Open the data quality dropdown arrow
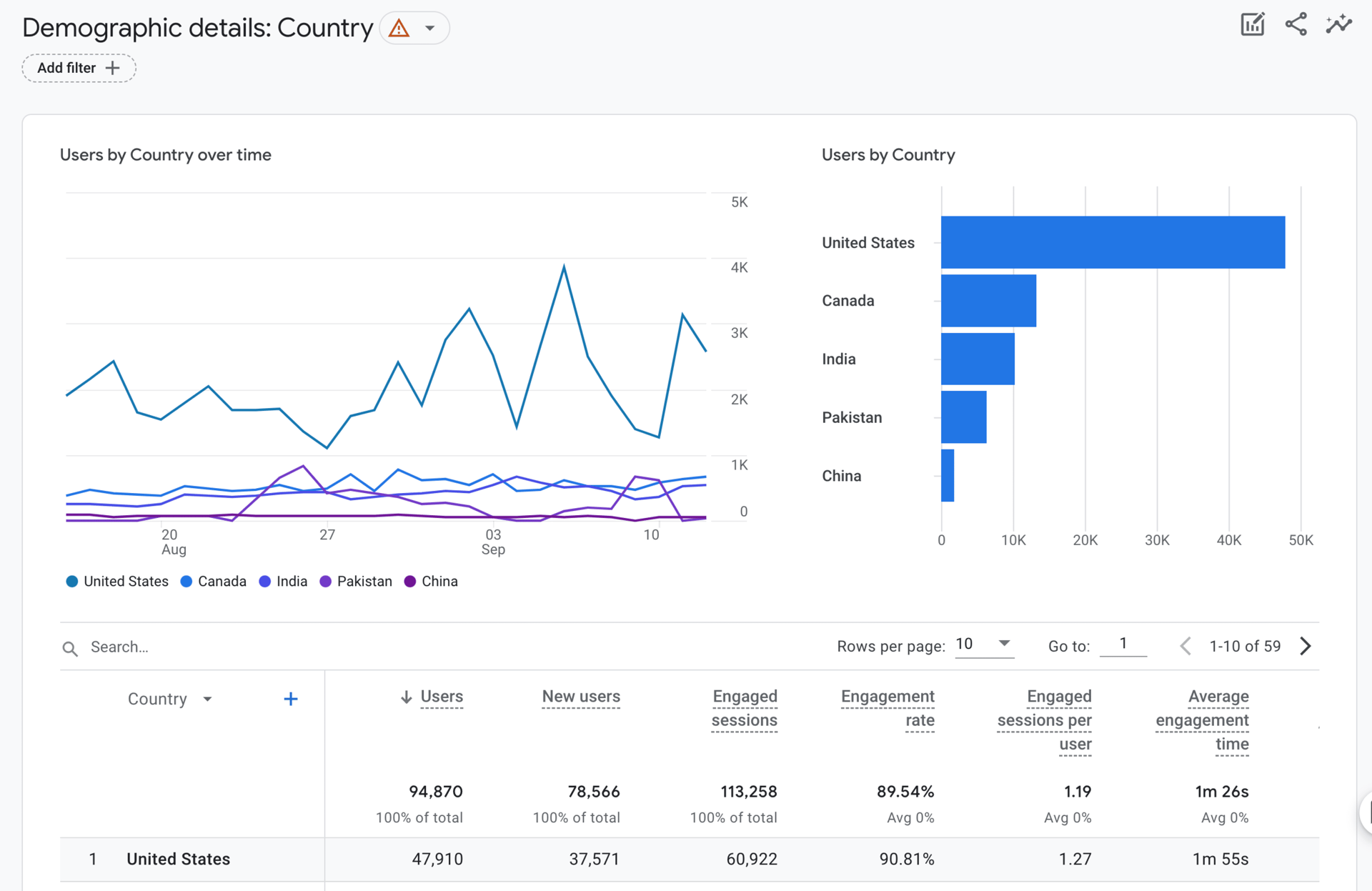 [x=429, y=28]
